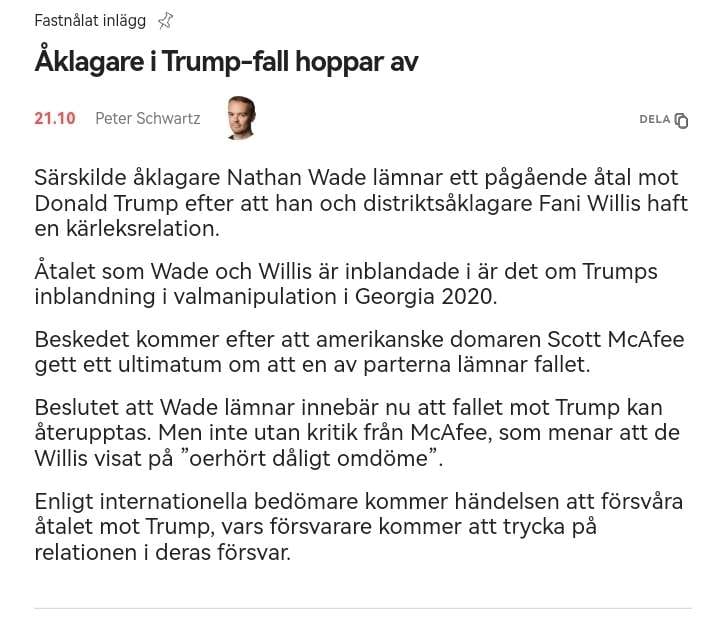Click the paragraph starting "Åtalet som Wade"
The image size is (723, 618).
(345, 285)
